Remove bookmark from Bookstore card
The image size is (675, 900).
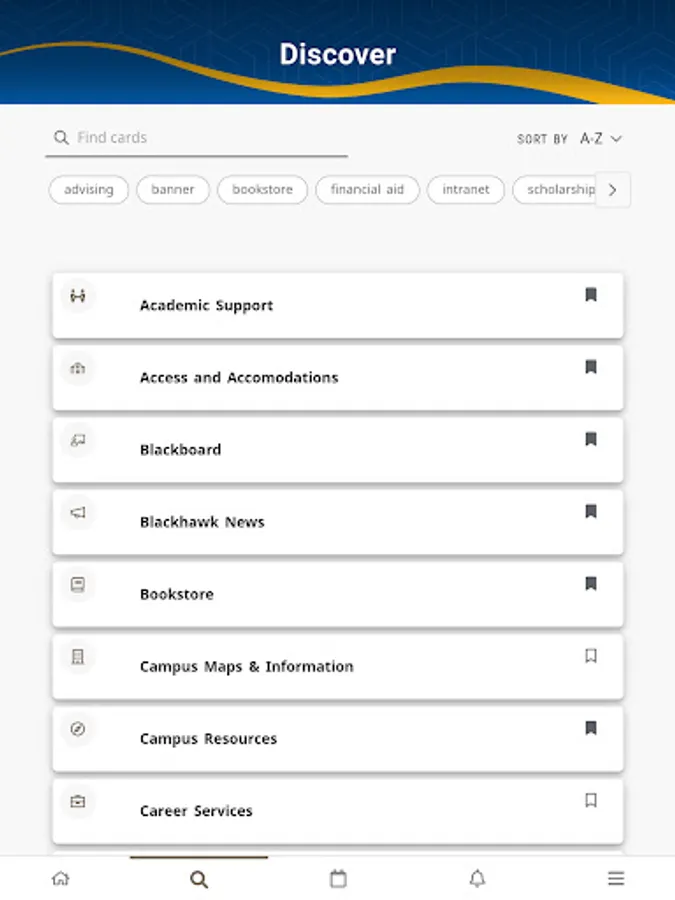coord(591,583)
